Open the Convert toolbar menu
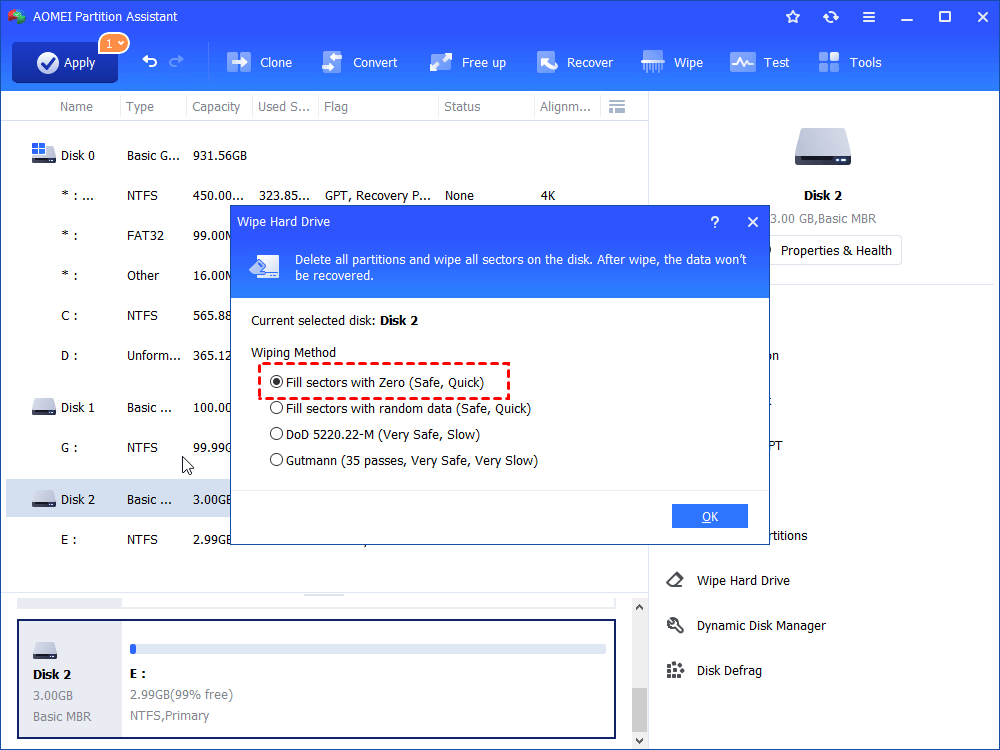 (x=360, y=62)
